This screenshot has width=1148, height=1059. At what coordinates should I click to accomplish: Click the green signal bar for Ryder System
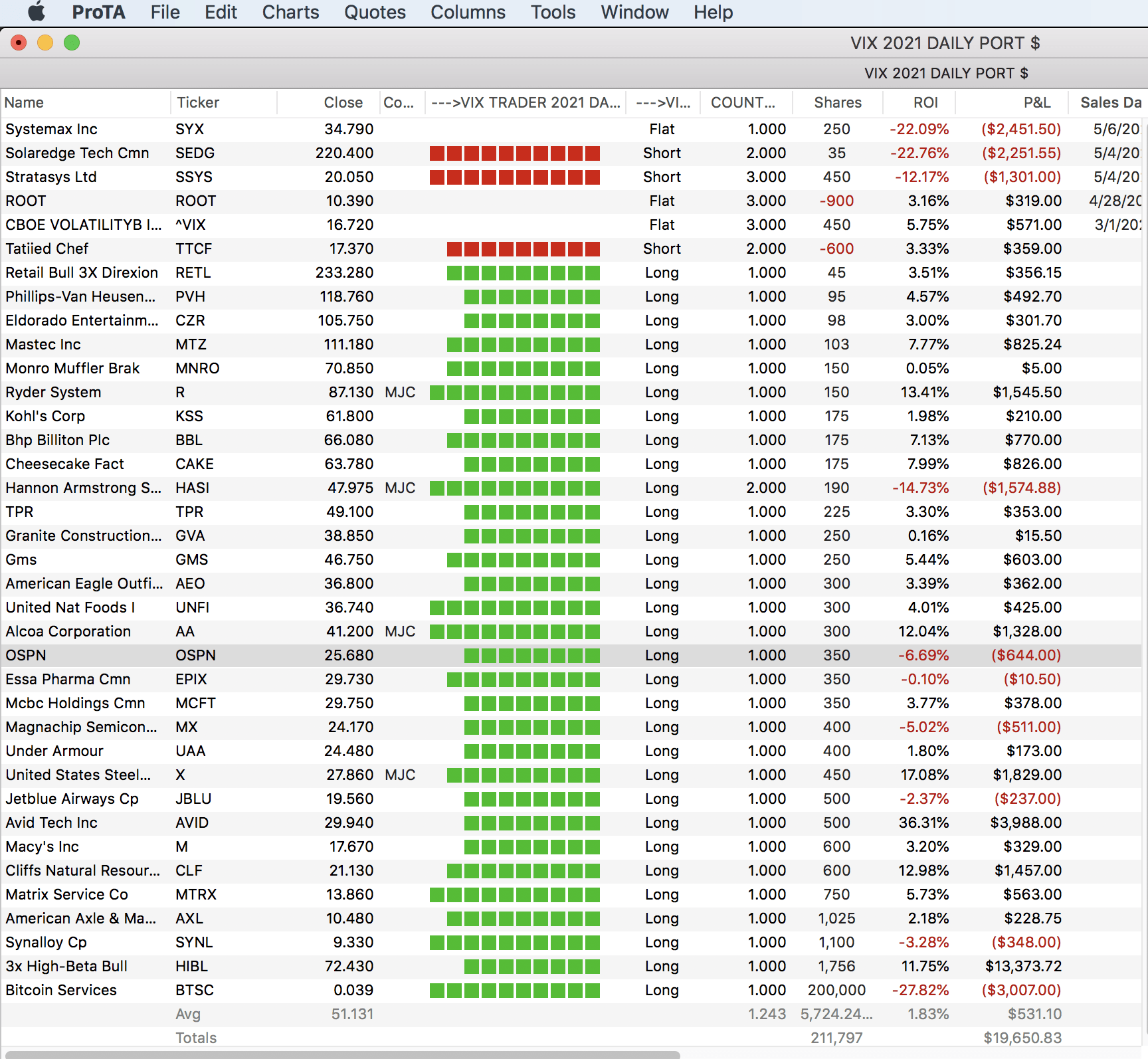click(x=515, y=393)
